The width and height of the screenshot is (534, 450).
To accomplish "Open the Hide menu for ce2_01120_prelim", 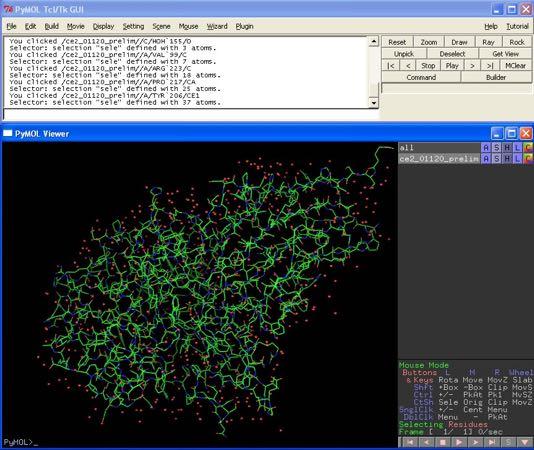I will point(507,158).
